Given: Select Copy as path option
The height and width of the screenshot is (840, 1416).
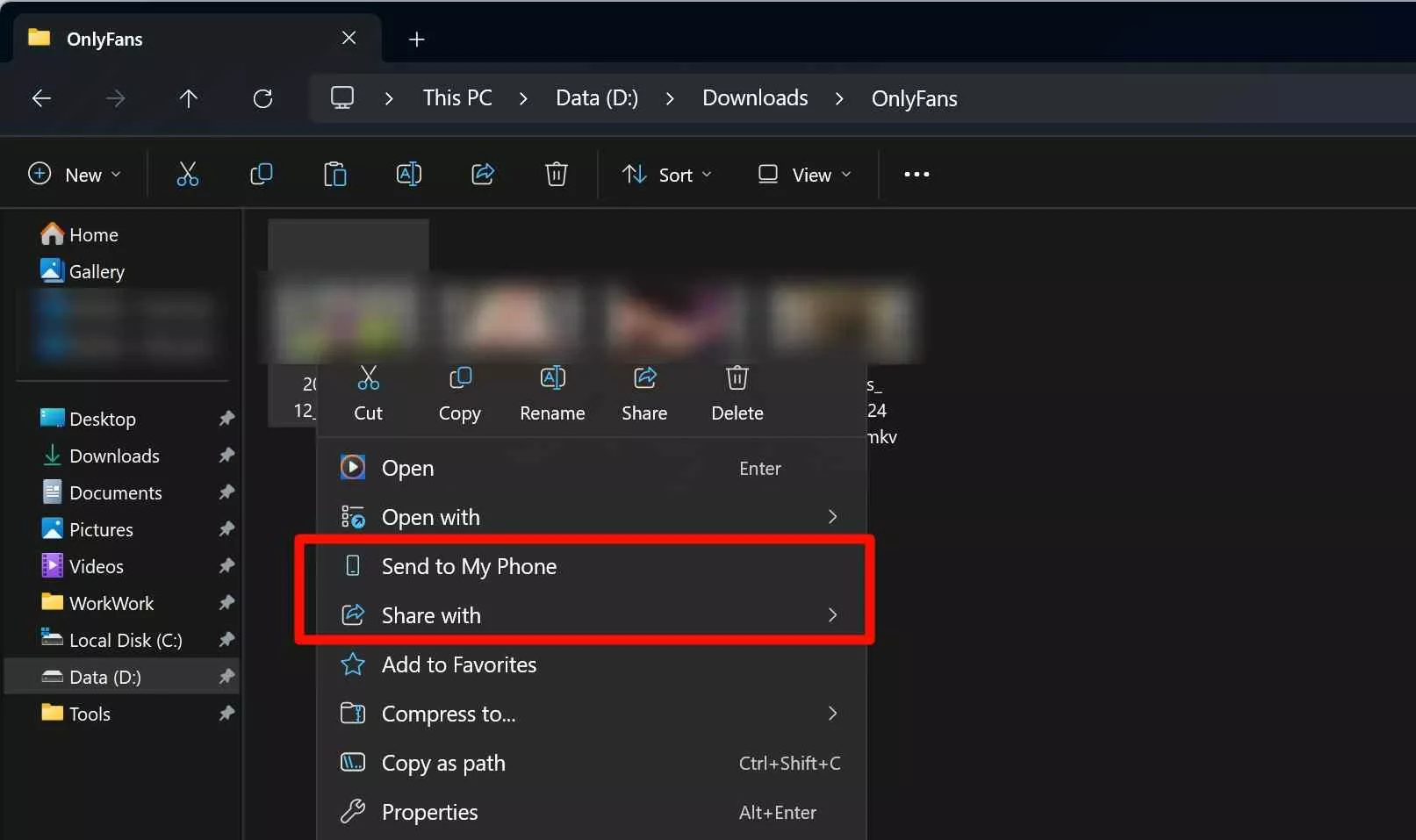Looking at the screenshot, I should tap(443, 763).
